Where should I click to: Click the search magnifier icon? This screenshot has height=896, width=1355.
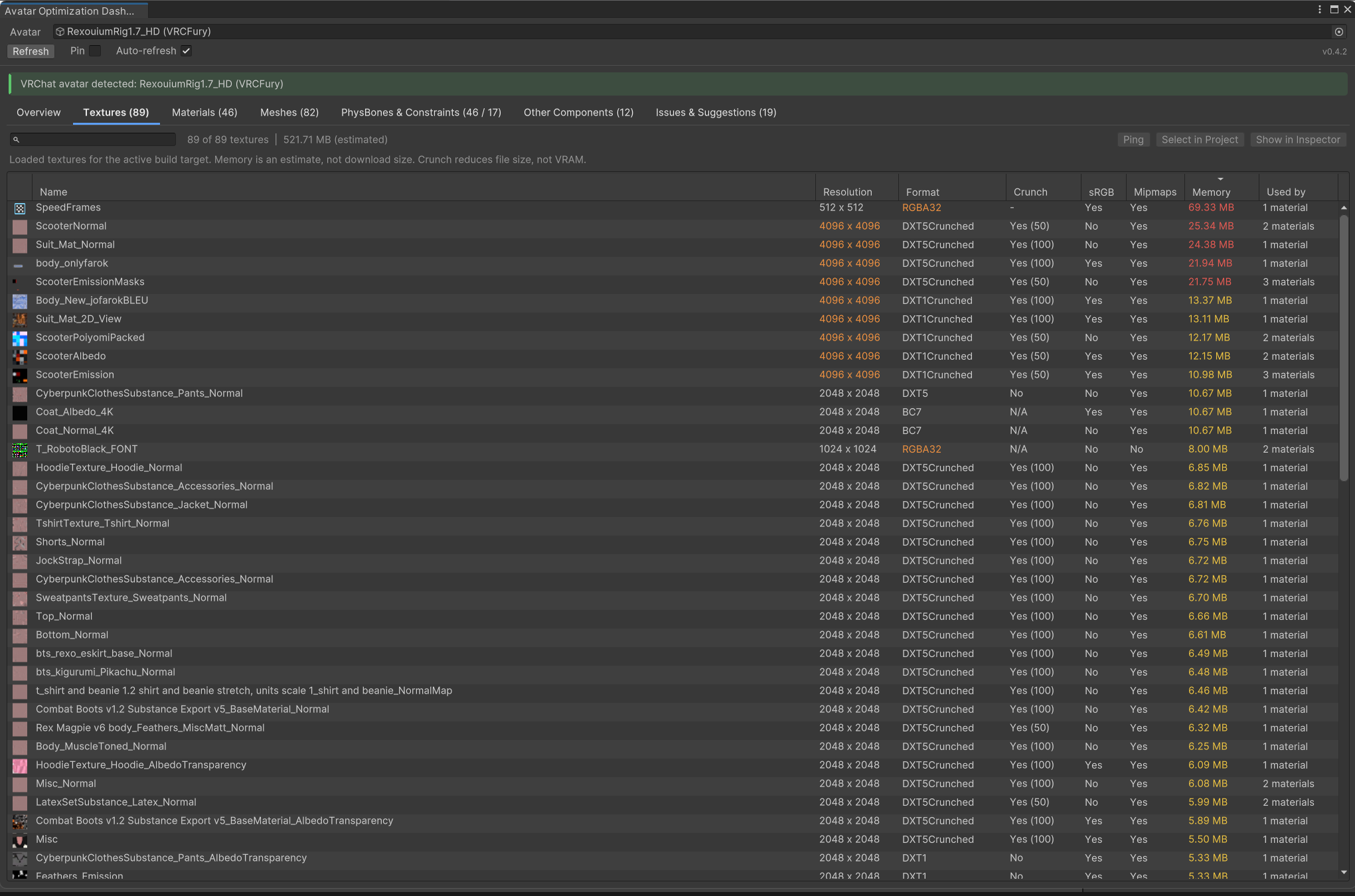(17, 139)
